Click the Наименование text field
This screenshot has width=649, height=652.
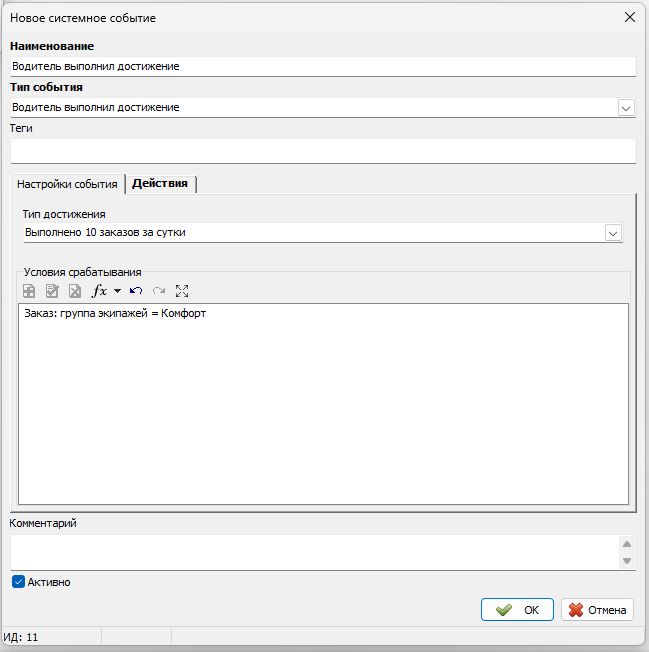(x=320, y=66)
